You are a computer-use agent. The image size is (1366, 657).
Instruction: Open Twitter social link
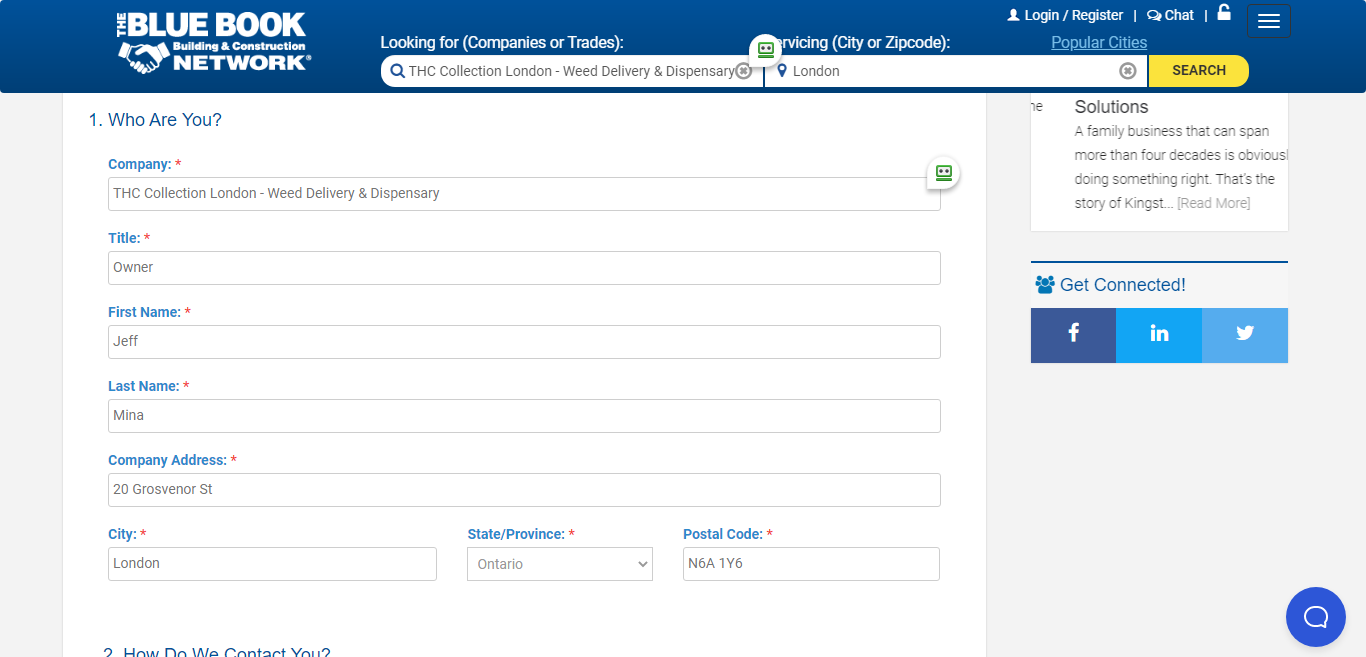(1245, 335)
